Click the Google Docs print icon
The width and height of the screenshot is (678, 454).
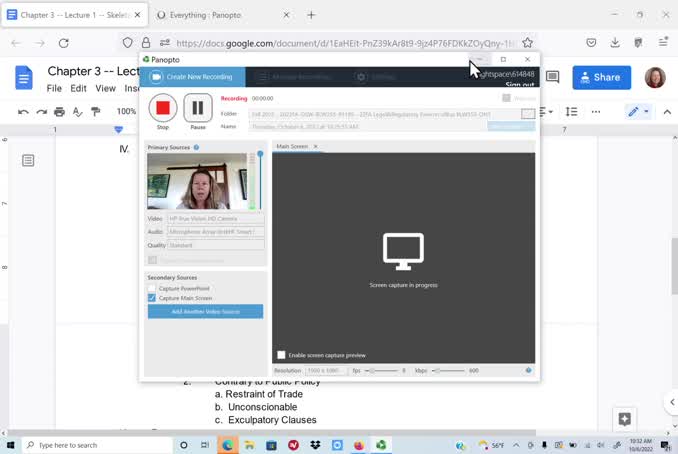[x=59, y=112]
